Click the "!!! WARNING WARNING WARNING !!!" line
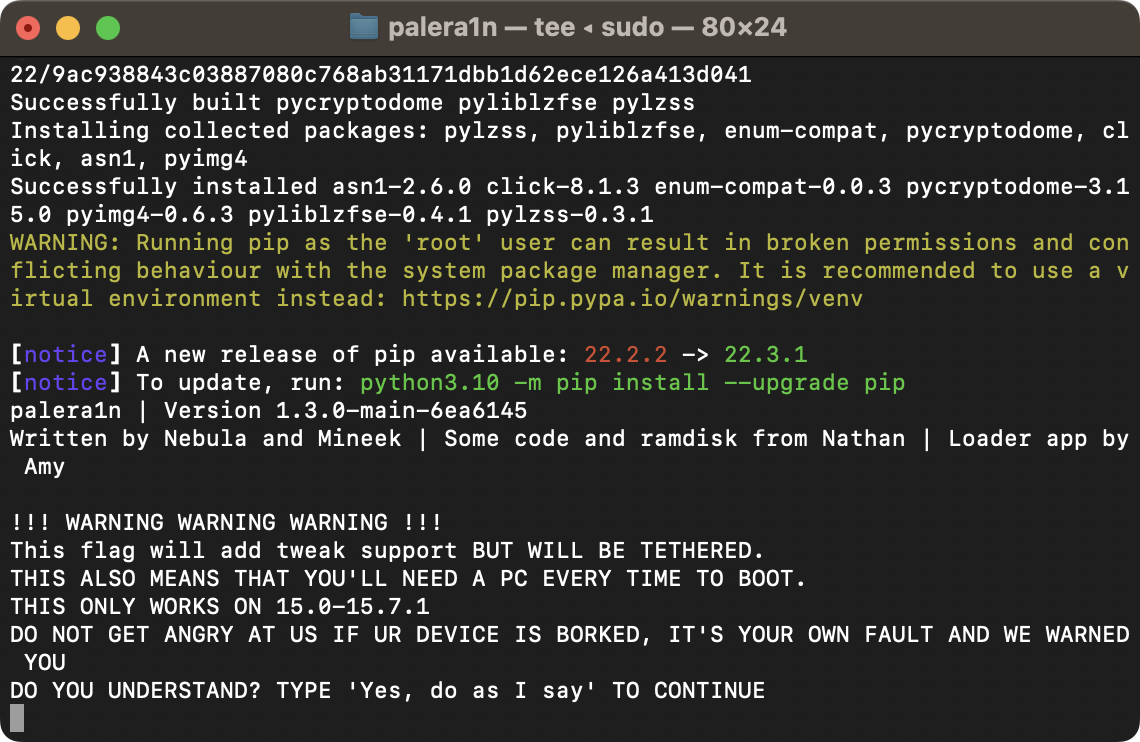1140x742 pixels. [226, 522]
